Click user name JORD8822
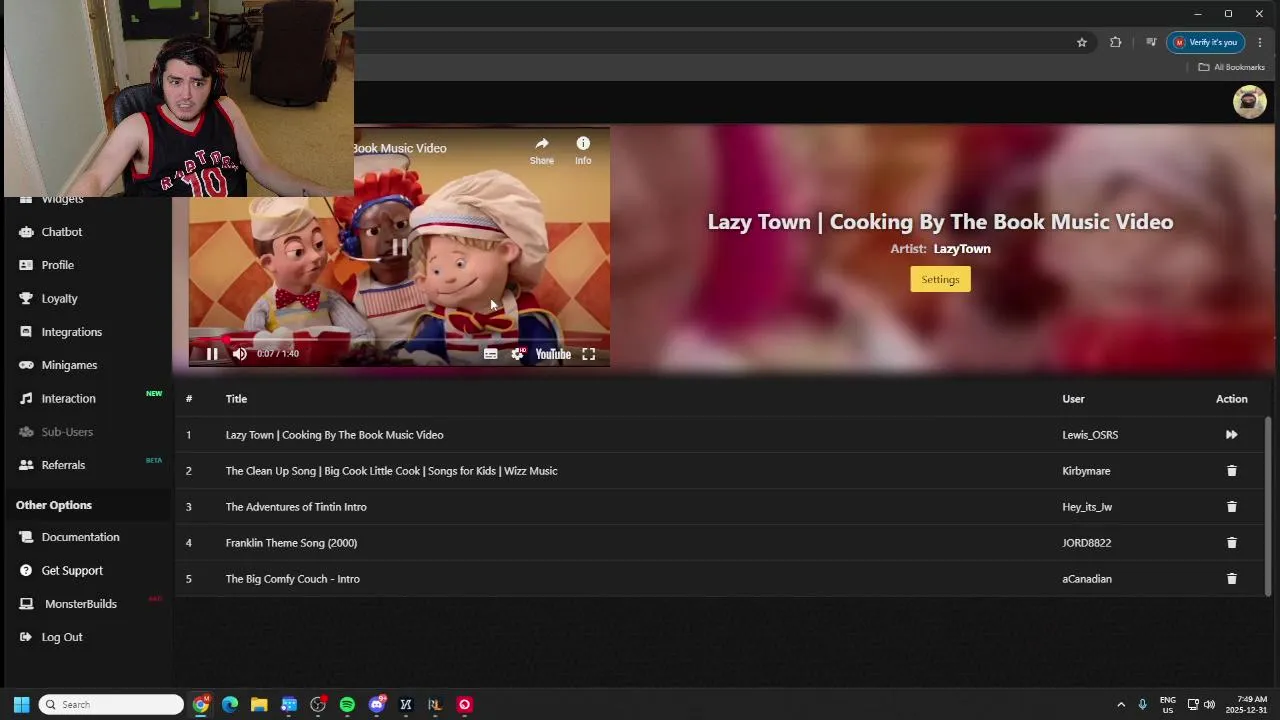 (x=1087, y=543)
